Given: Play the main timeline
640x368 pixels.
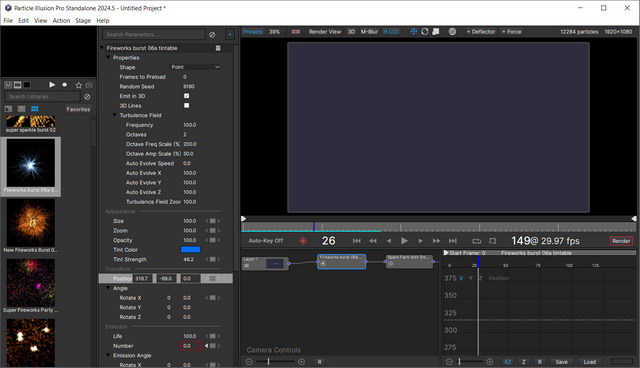Looking at the screenshot, I should point(404,241).
